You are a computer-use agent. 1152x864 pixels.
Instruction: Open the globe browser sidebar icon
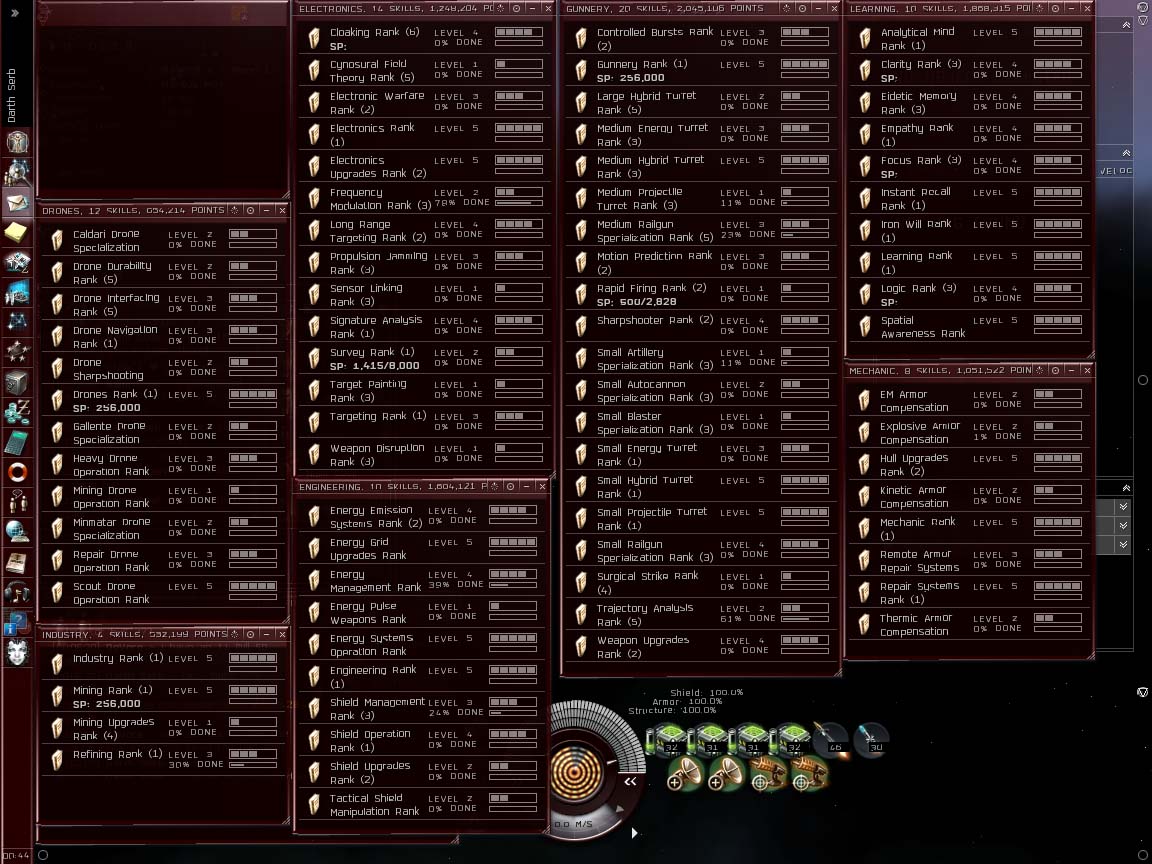pos(17,532)
